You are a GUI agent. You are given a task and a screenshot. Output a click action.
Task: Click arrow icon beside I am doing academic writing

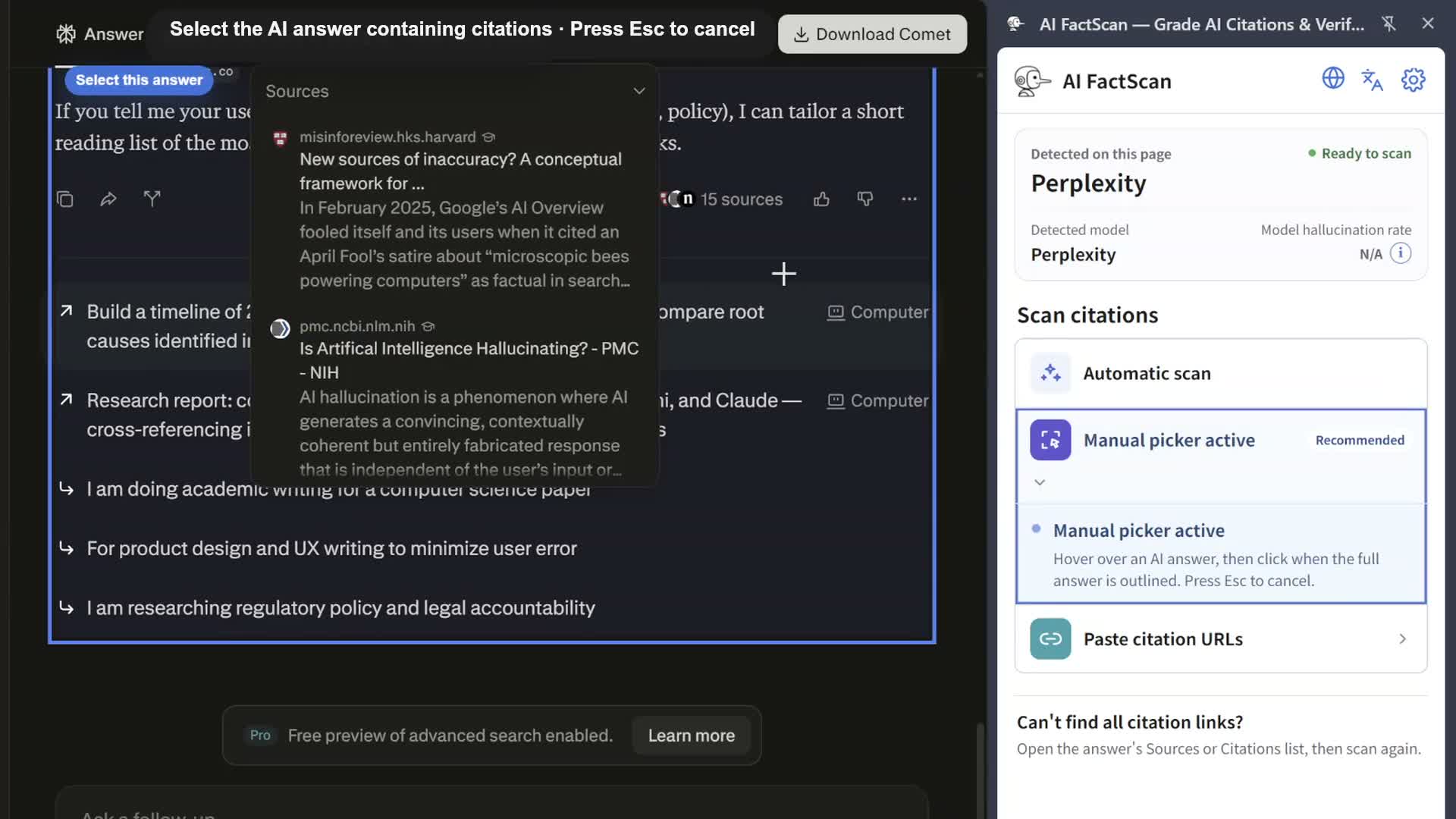click(67, 489)
